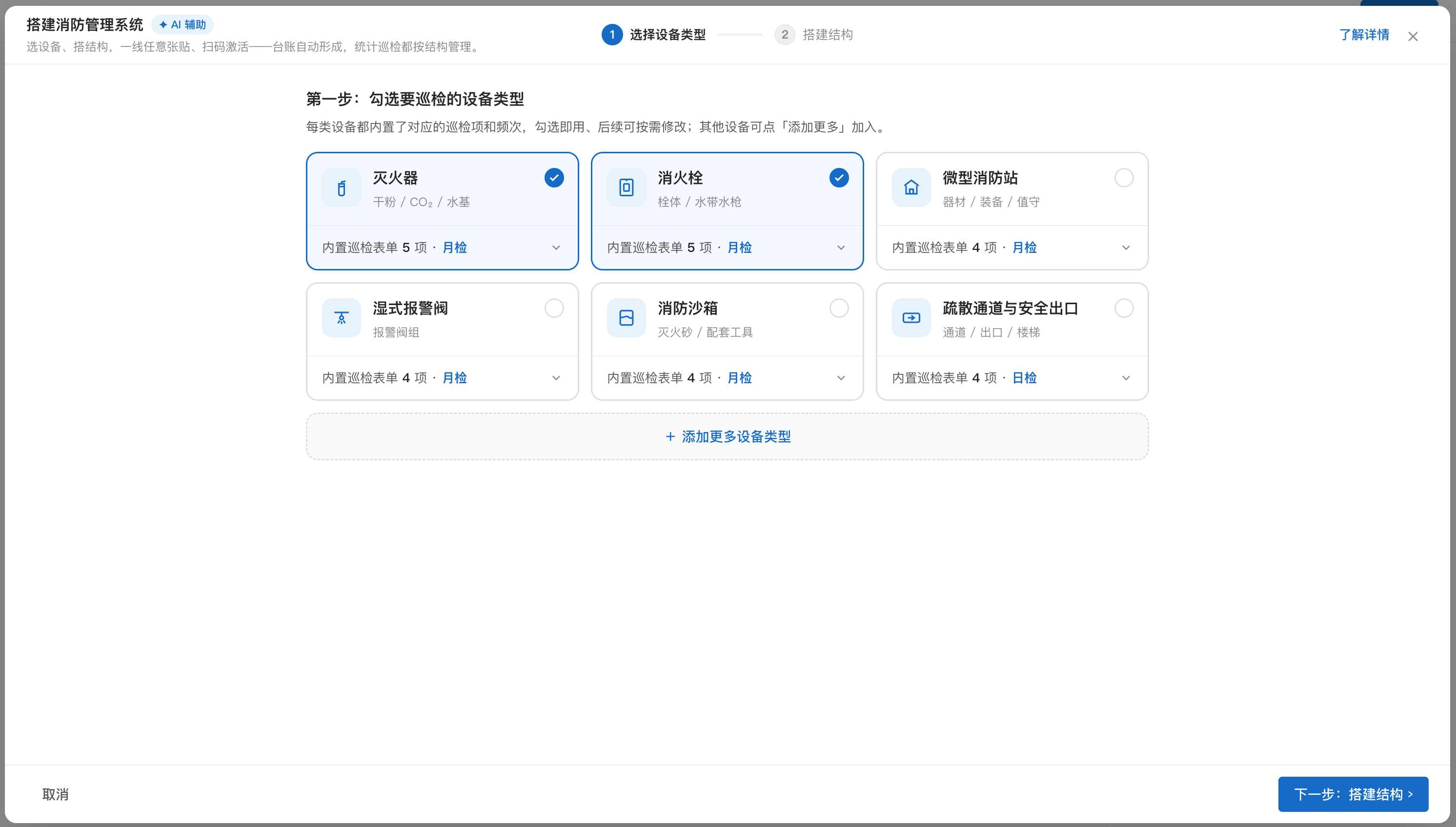Click 添加更多设备类型 button
This screenshot has width=1456, height=827.
point(727,436)
